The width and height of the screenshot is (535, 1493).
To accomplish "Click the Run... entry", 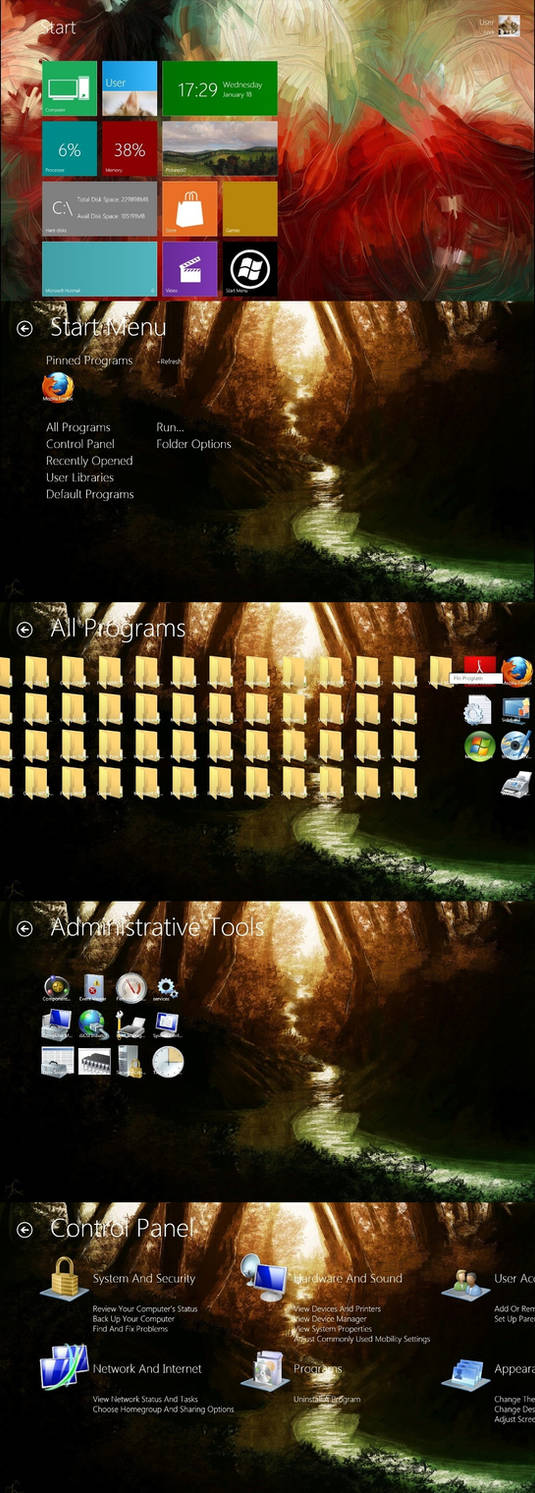I will [170, 427].
